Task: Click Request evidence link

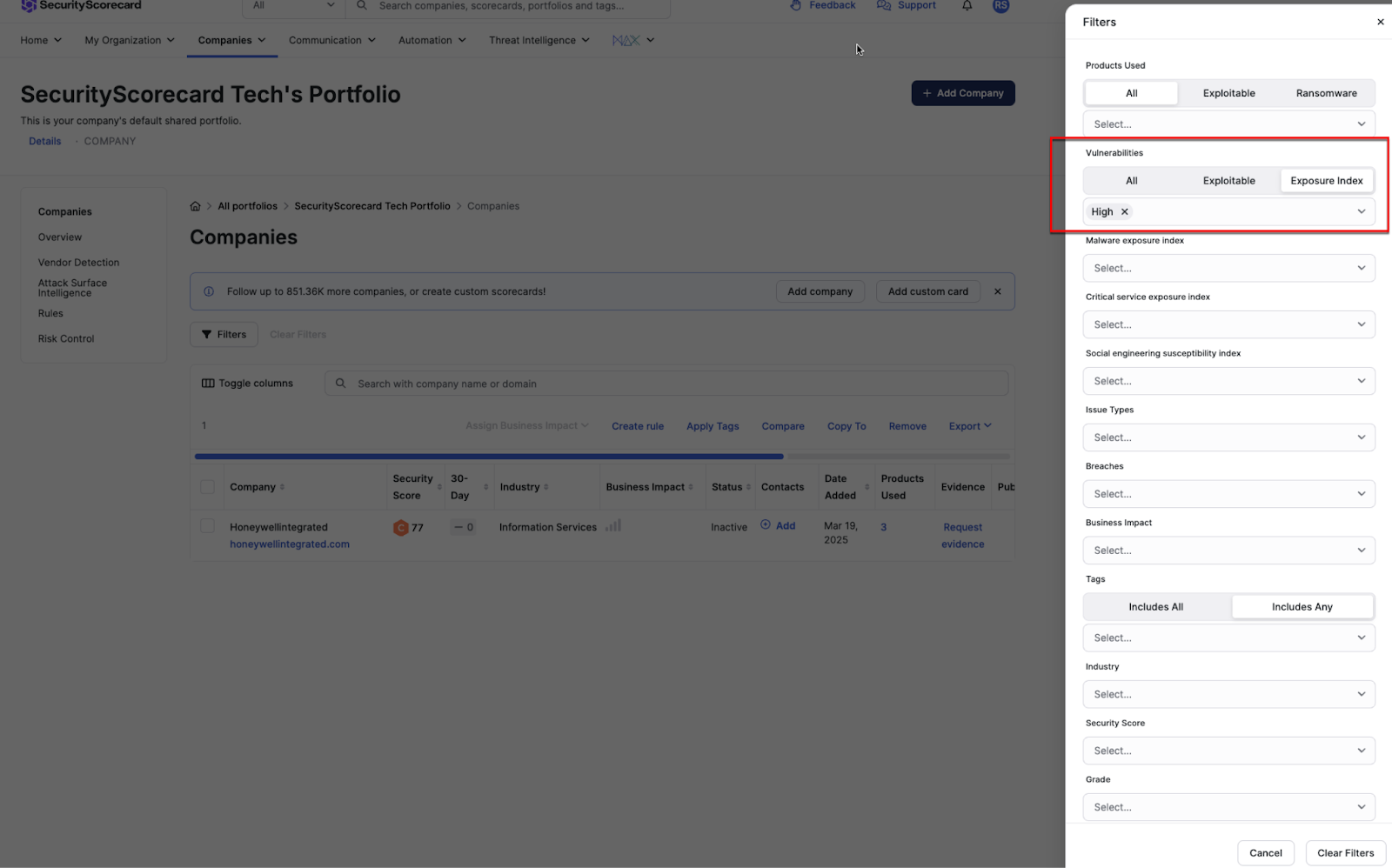Action: [x=963, y=536]
